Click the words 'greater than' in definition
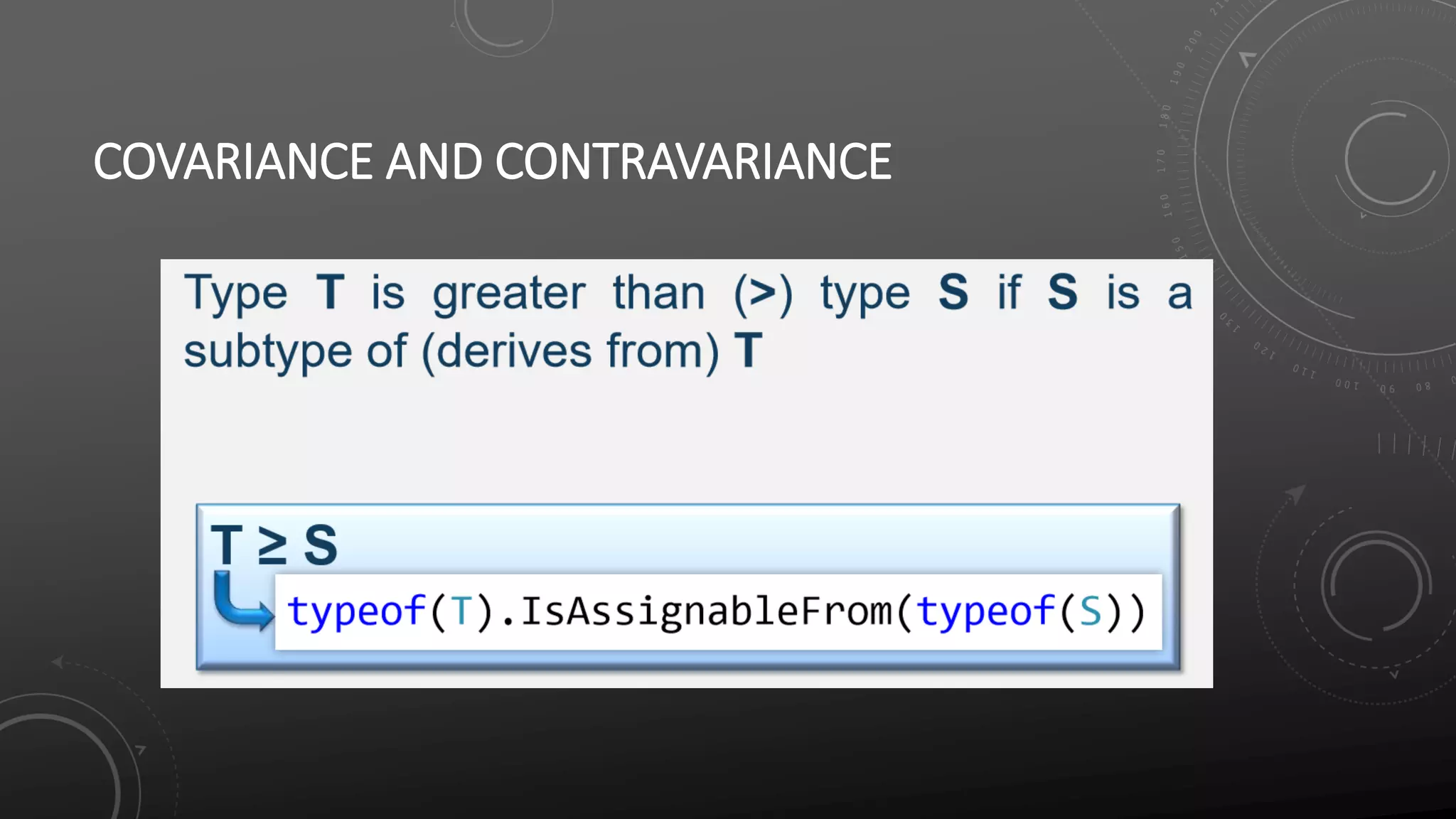 point(569,293)
